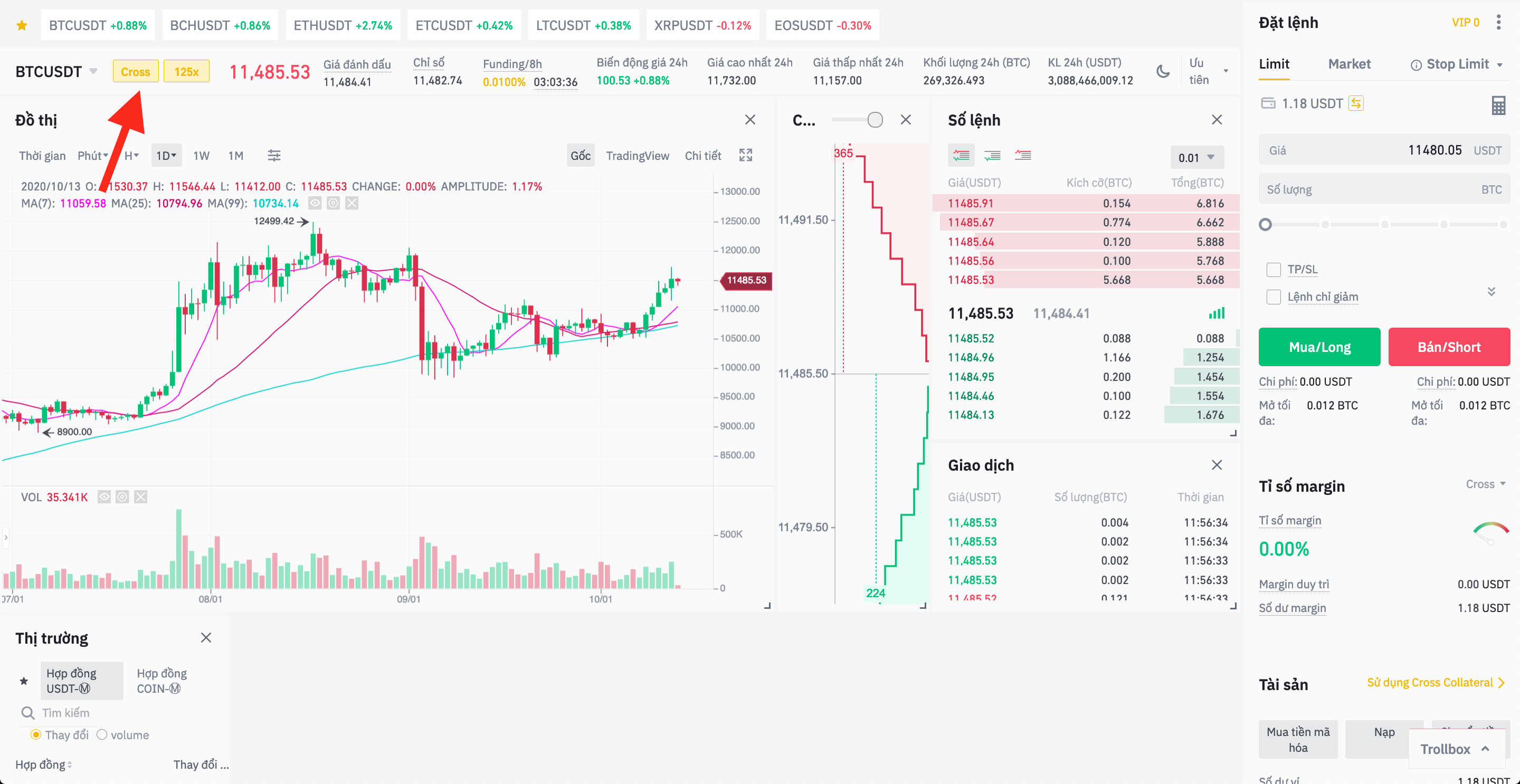1520x784 pixels.
Task: Select the TradingView chart tab
Action: point(637,156)
